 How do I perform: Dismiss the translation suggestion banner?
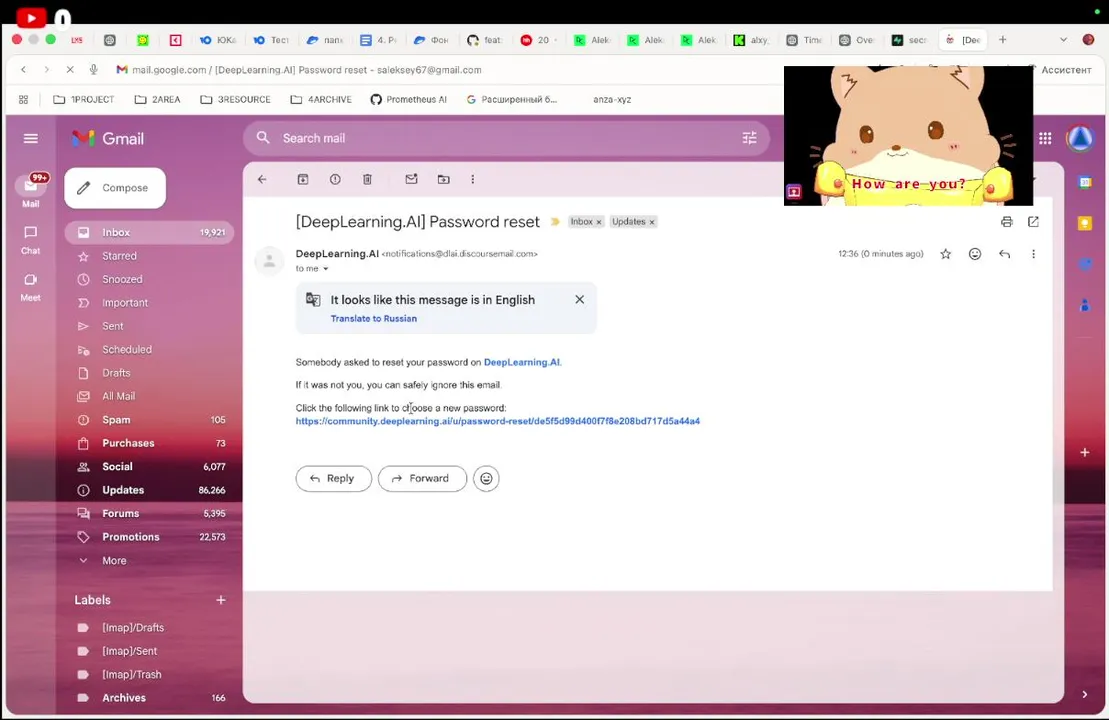pyautogui.click(x=580, y=300)
